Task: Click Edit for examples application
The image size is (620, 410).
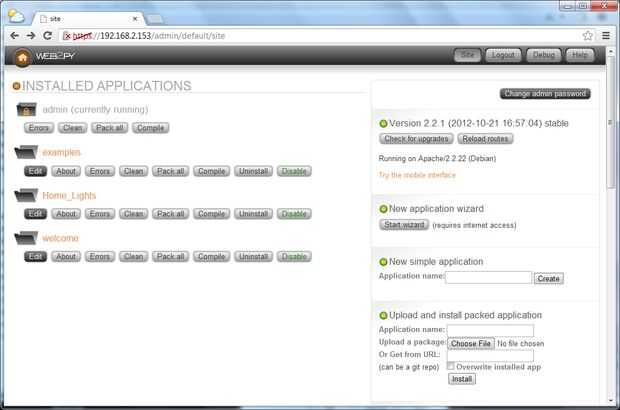Action: pyautogui.click(x=36, y=171)
